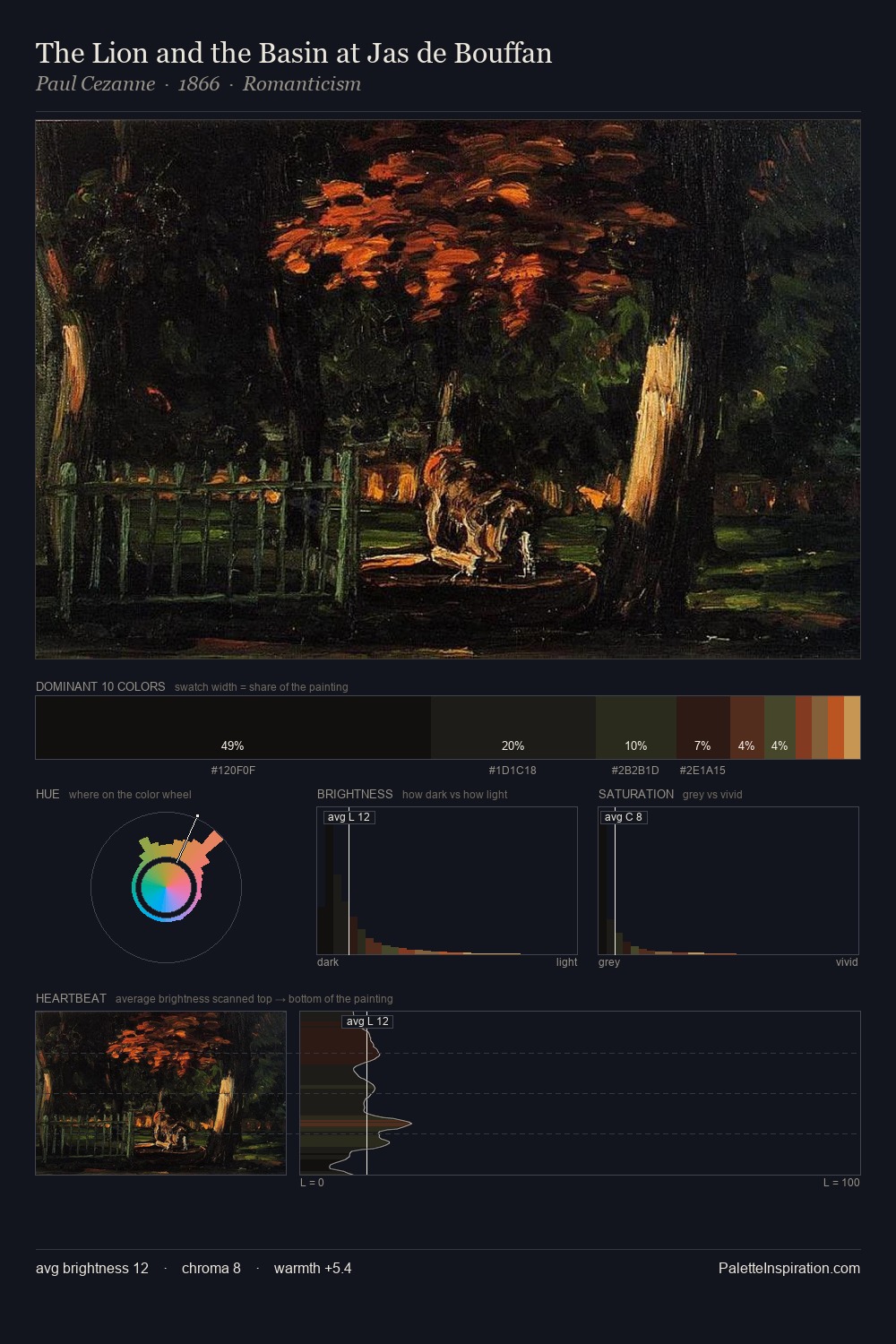896x1344 pixels.
Task: Click 'swatch width = share of the painting'
Action: [x=262, y=687]
